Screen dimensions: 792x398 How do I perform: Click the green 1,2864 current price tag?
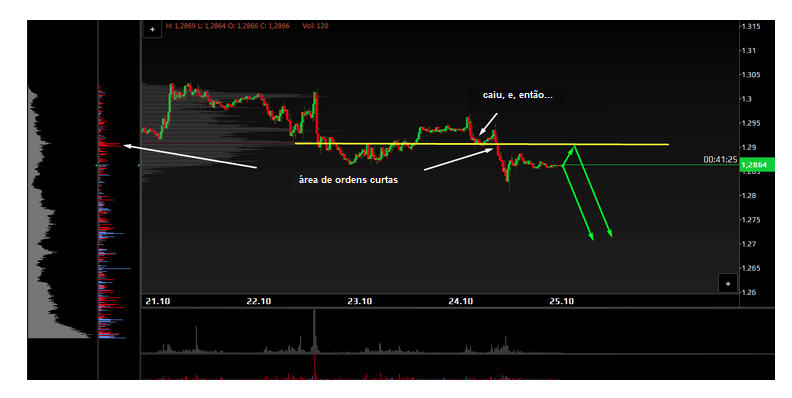pos(757,165)
